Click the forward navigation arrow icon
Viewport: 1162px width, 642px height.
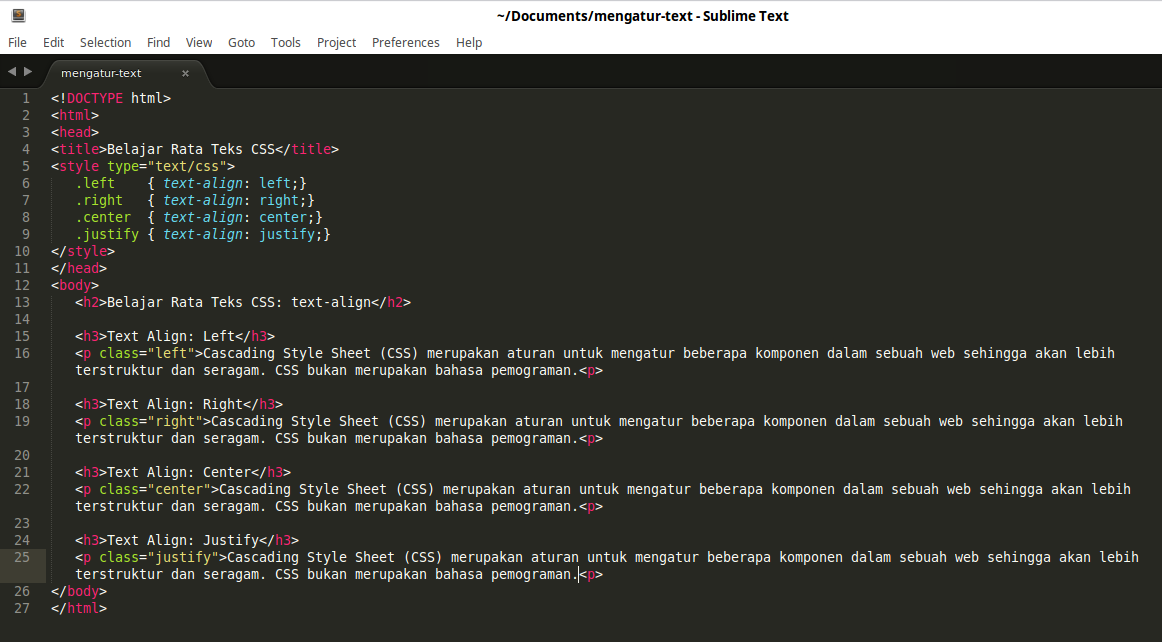point(26,71)
